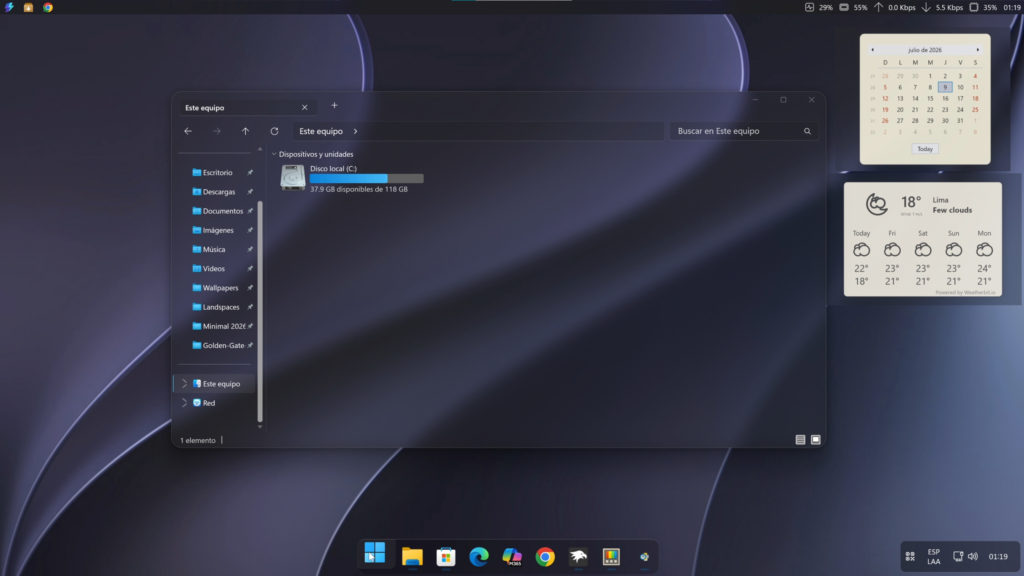Launch Microsoft Store from the taskbar
Image resolution: width=1024 pixels, height=576 pixels.
tap(446, 556)
